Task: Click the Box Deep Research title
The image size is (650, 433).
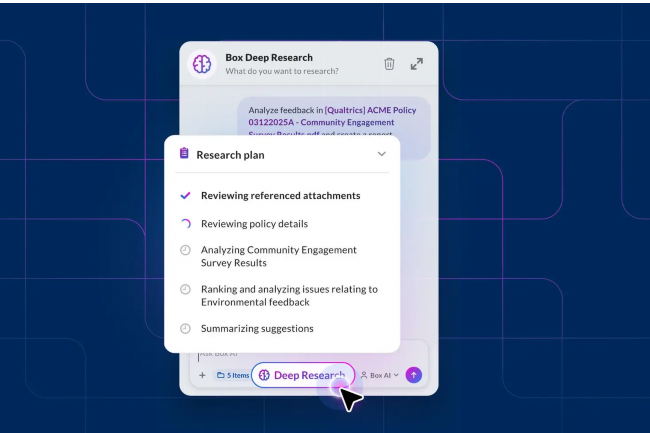Action: pyautogui.click(x=269, y=58)
